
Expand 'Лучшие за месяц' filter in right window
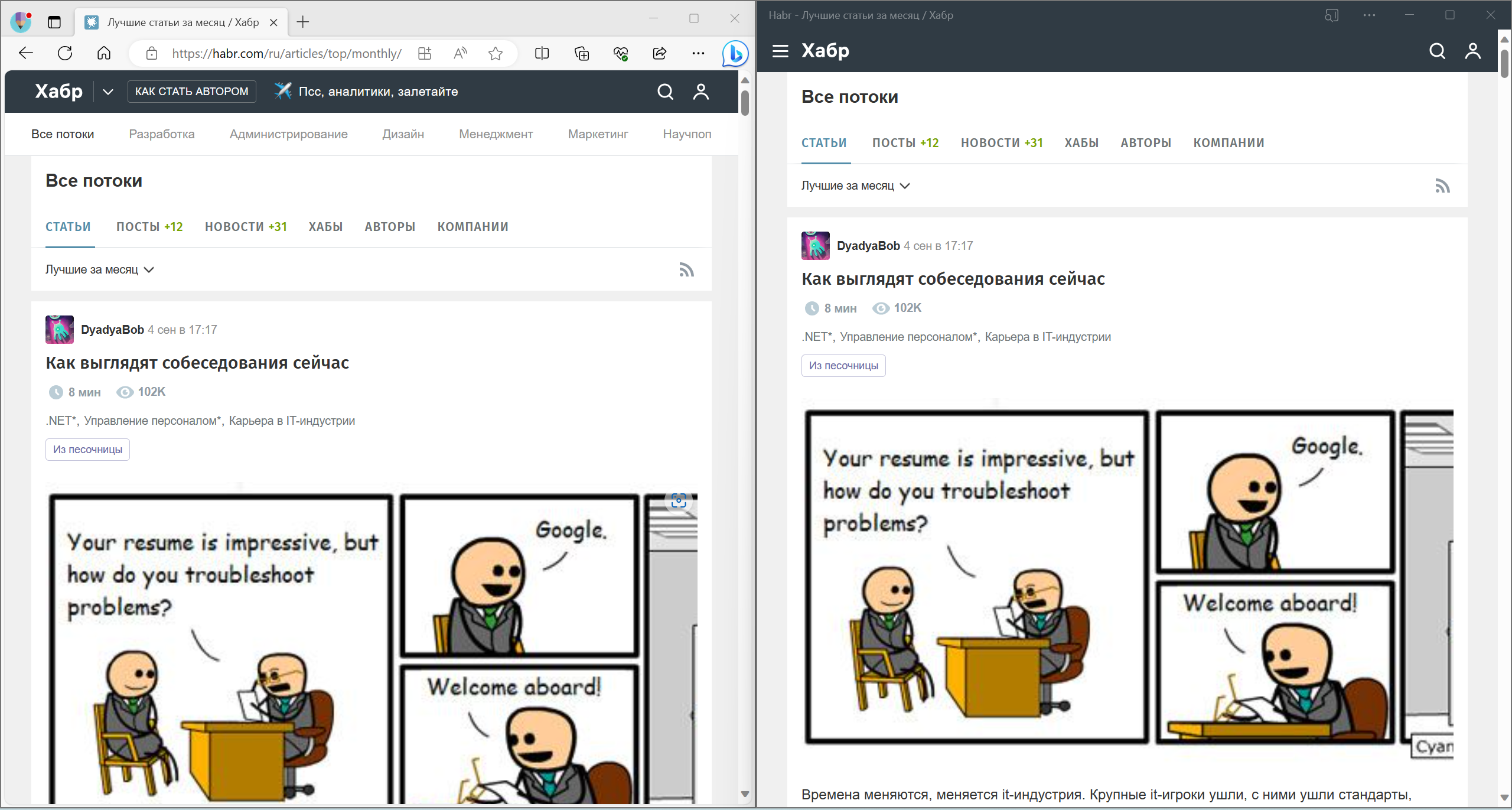coord(855,186)
